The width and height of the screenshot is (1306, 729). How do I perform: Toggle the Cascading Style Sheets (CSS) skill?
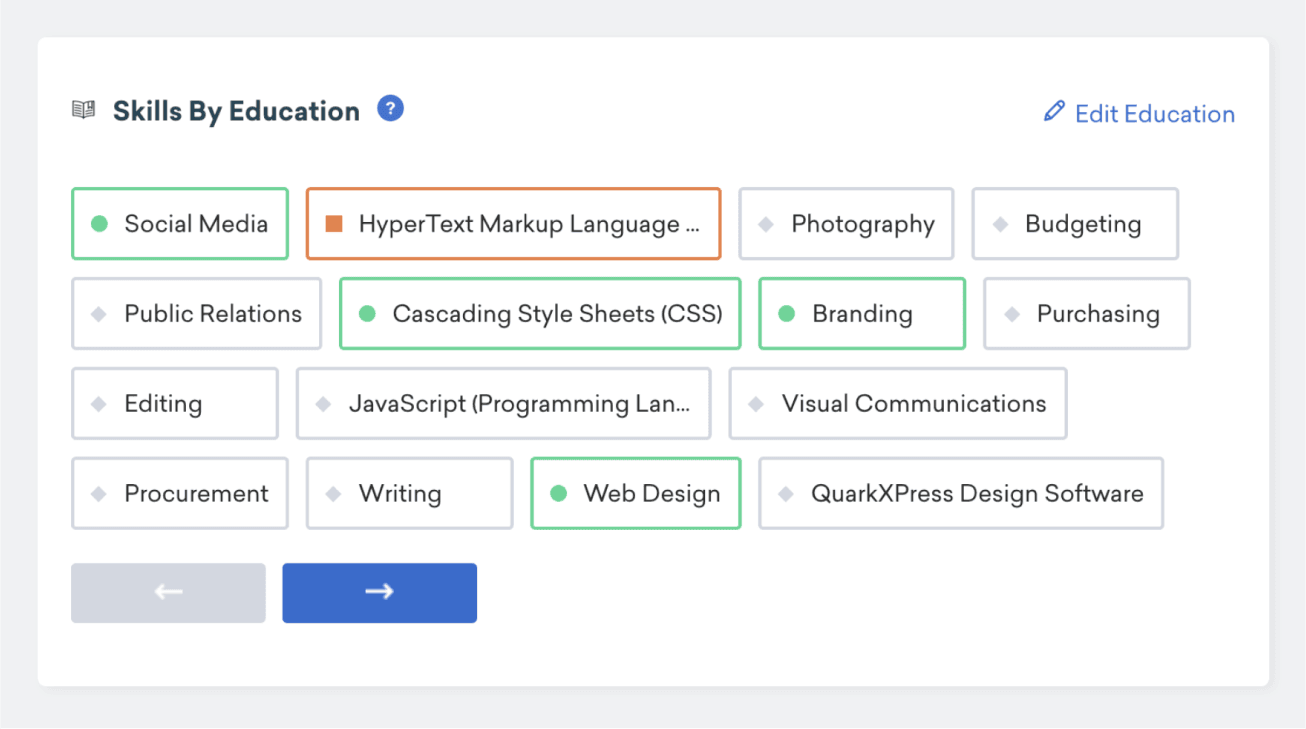tap(540, 314)
